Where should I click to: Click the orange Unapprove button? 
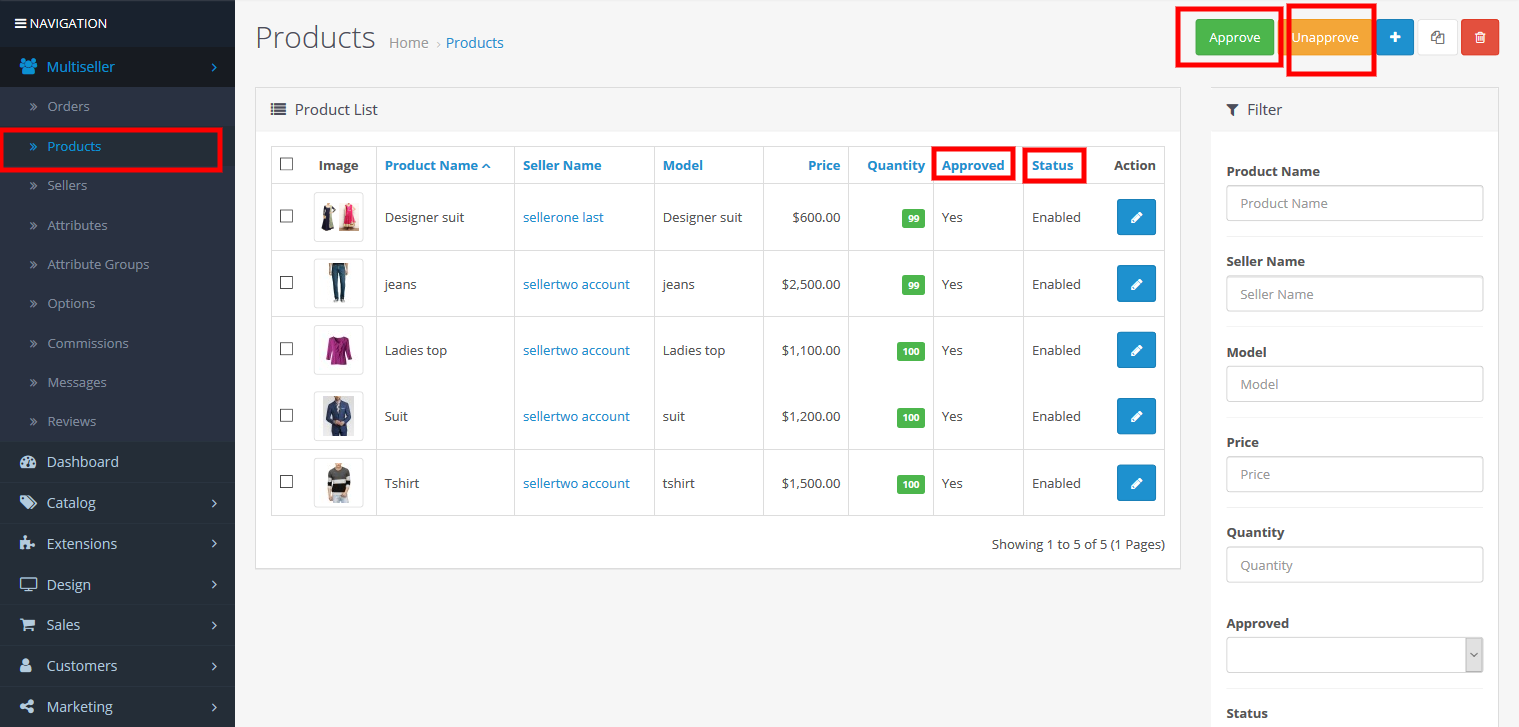pos(1325,38)
